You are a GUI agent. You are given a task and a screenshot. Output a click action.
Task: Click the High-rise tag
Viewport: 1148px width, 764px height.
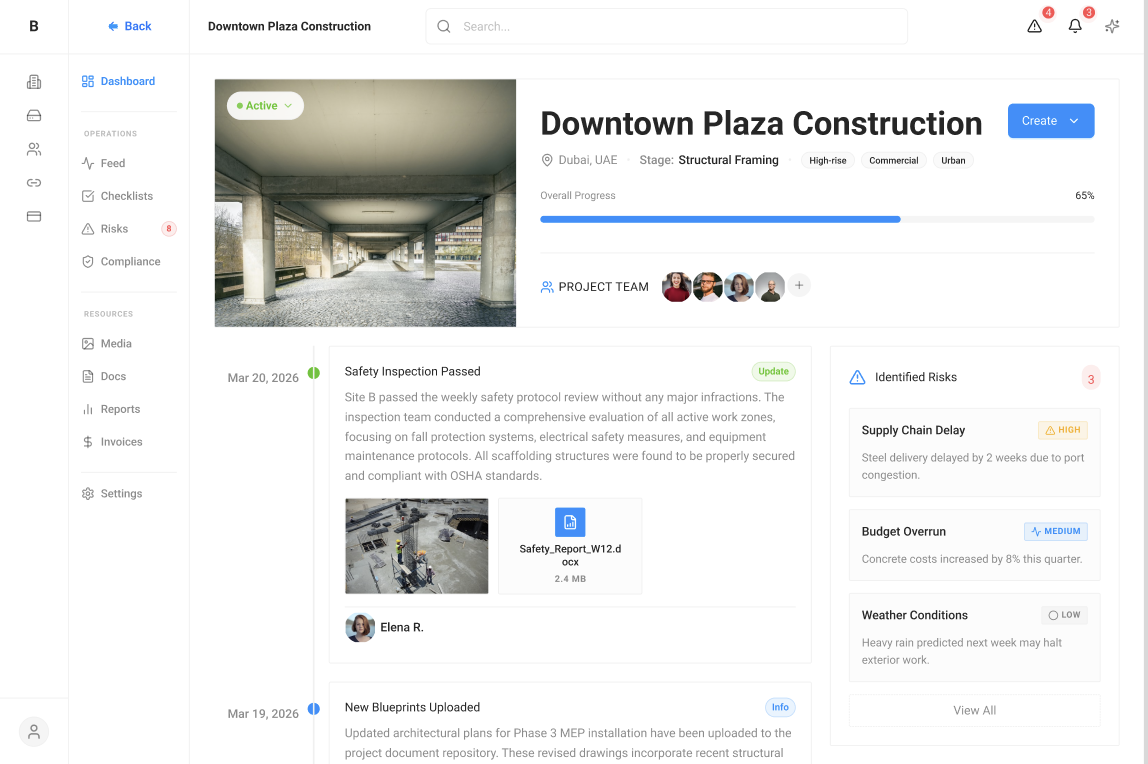click(x=827, y=160)
